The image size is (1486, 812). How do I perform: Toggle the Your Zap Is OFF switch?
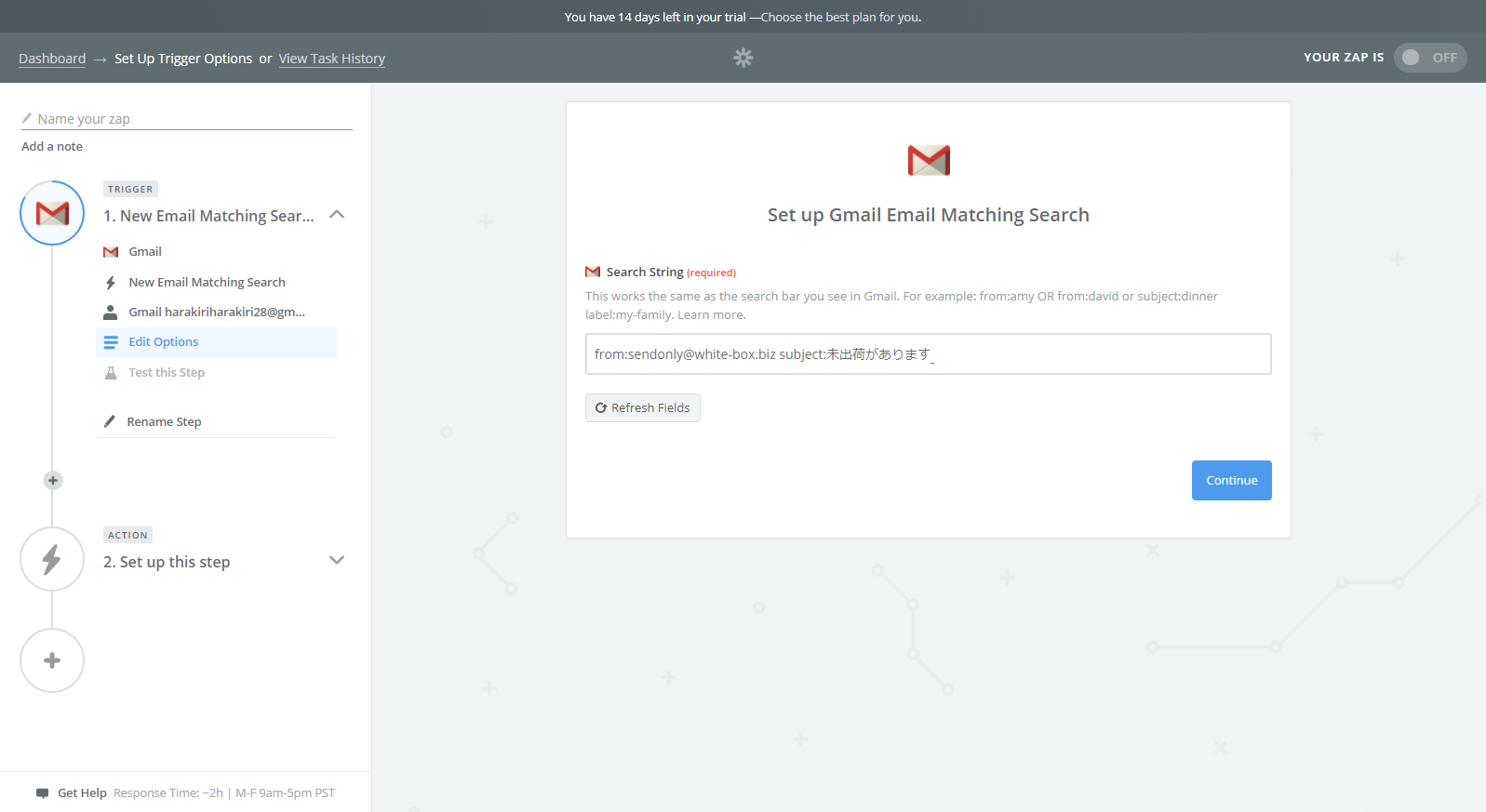pyautogui.click(x=1430, y=58)
